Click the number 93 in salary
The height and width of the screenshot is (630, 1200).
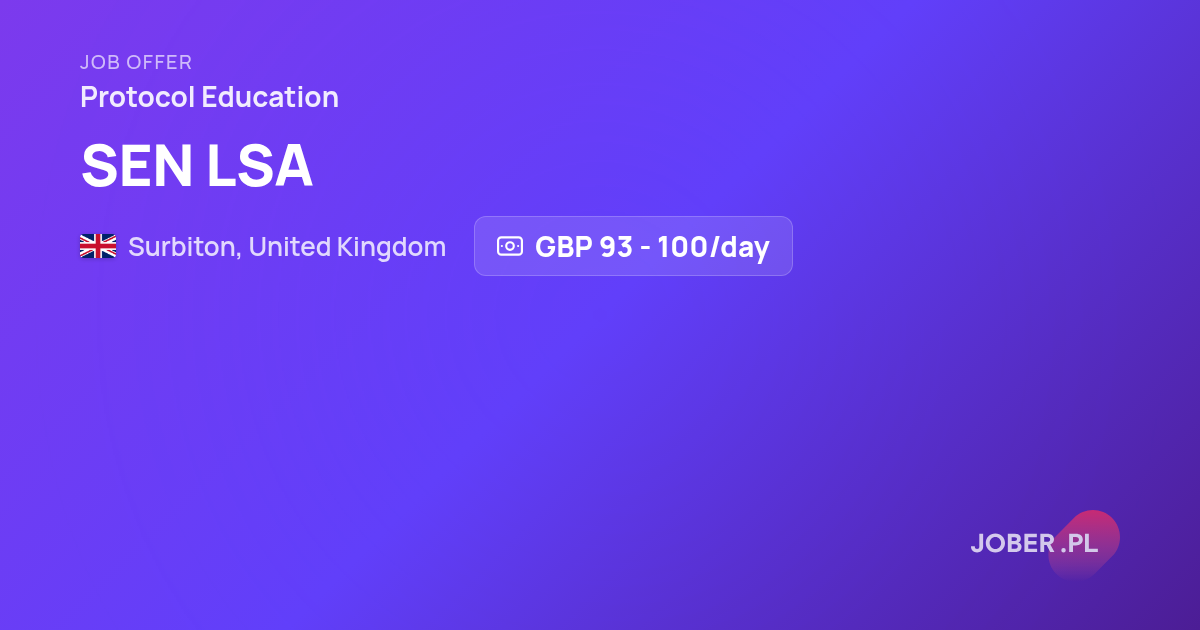click(616, 247)
